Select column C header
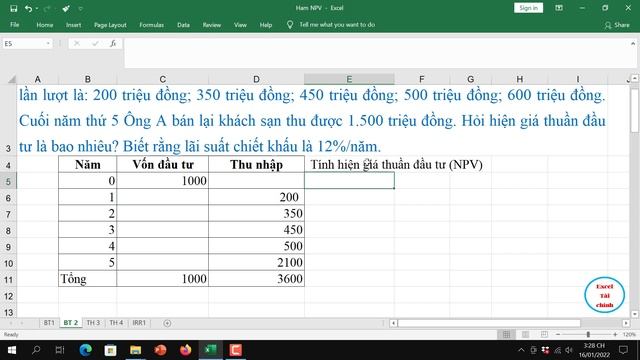 [162, 79]
